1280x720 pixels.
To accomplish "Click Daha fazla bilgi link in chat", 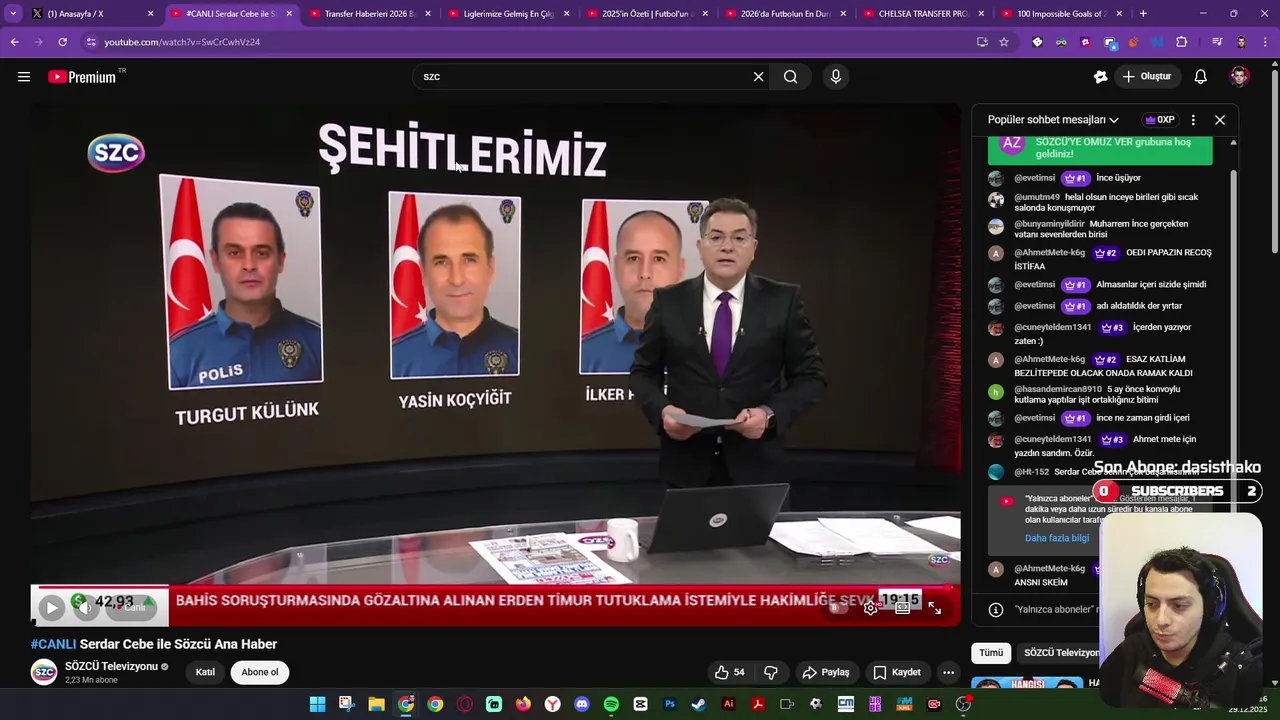I will pyautogui.click(x=1057, y=538).
